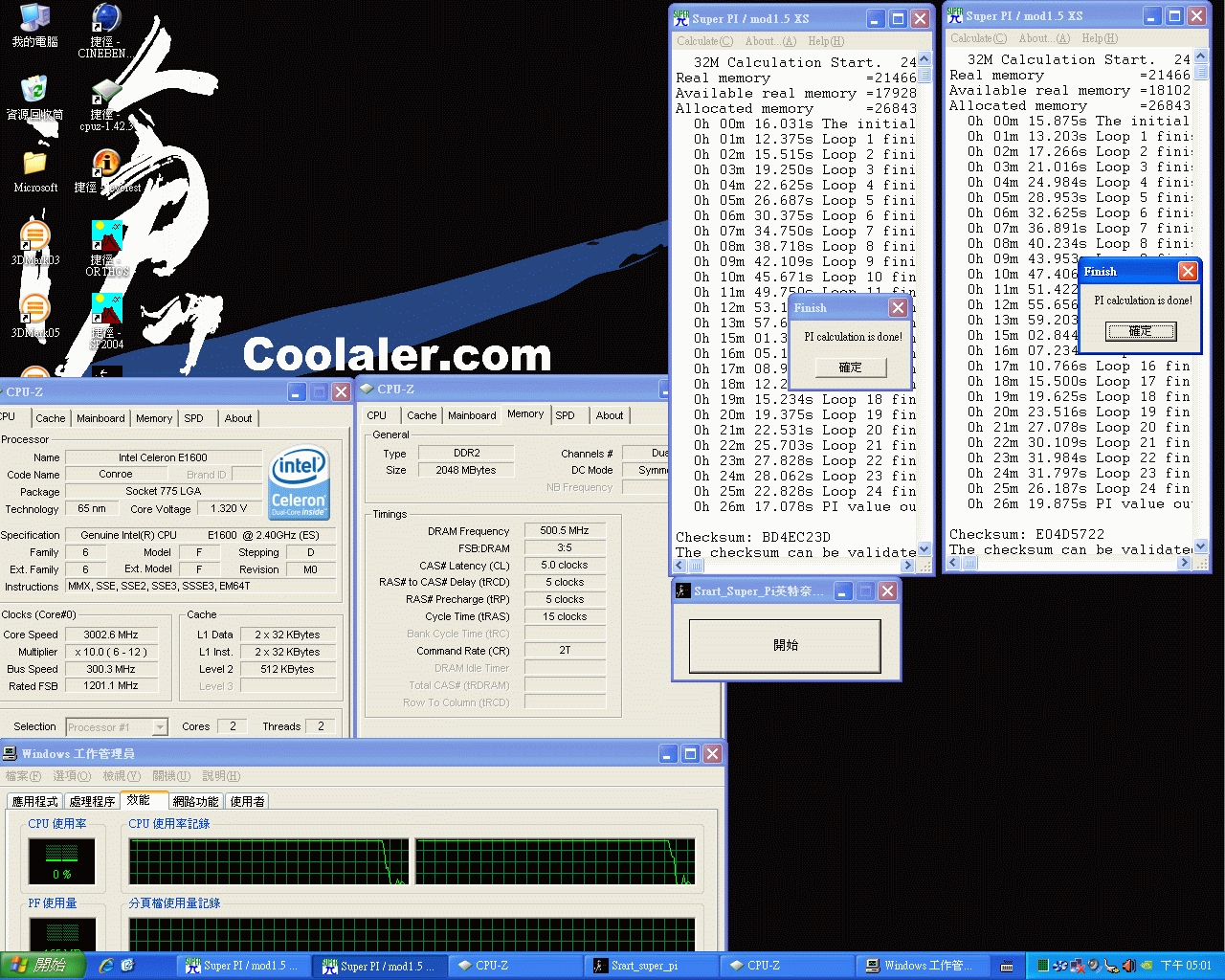Switch to CPU tab in CPU-Z Memory window
Image resolution: width=1225 pixels, height=980 pixels.
click(x=377, y=415)
